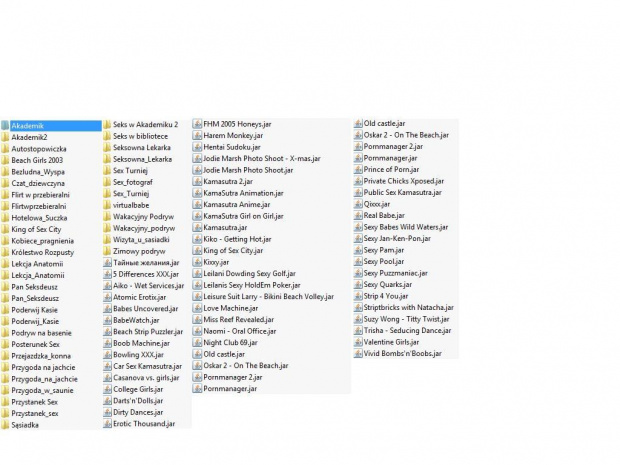Click the folder icon next to Autostopowiczka
The height and width of the screenshot is (465, 620).
(5, 149)
